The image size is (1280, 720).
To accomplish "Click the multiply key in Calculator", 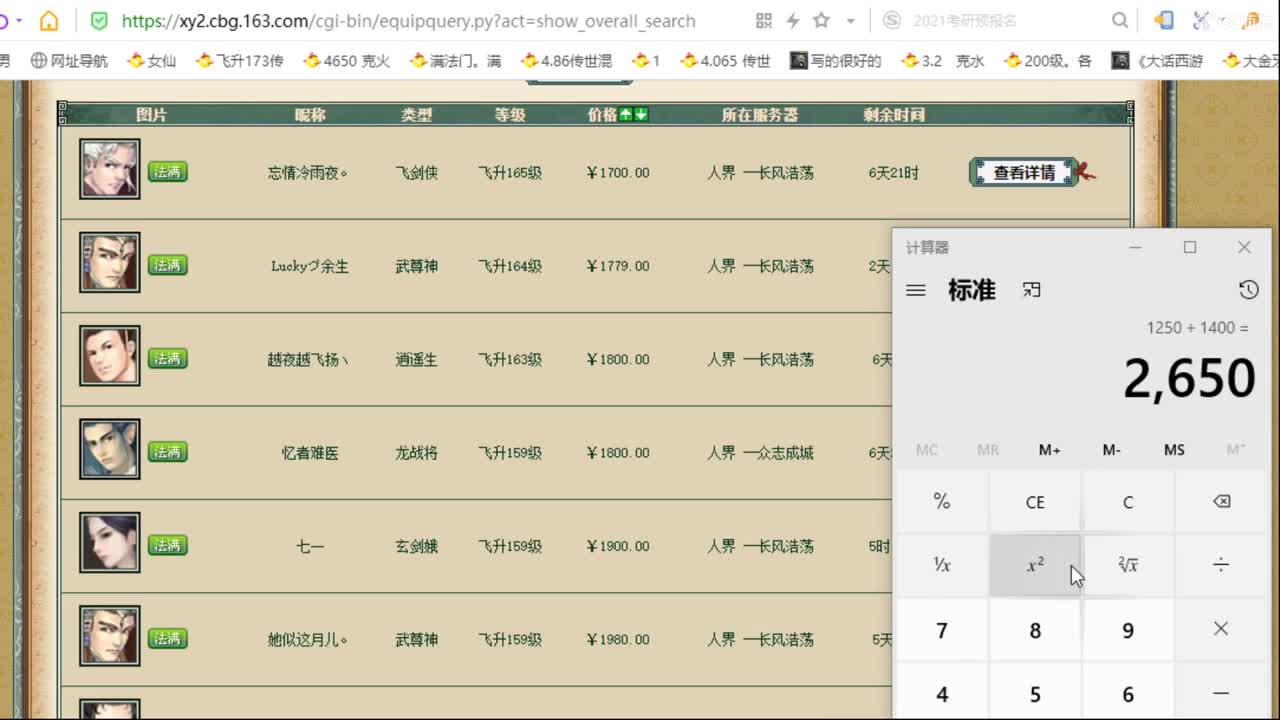I will [x=1221, y=629].
